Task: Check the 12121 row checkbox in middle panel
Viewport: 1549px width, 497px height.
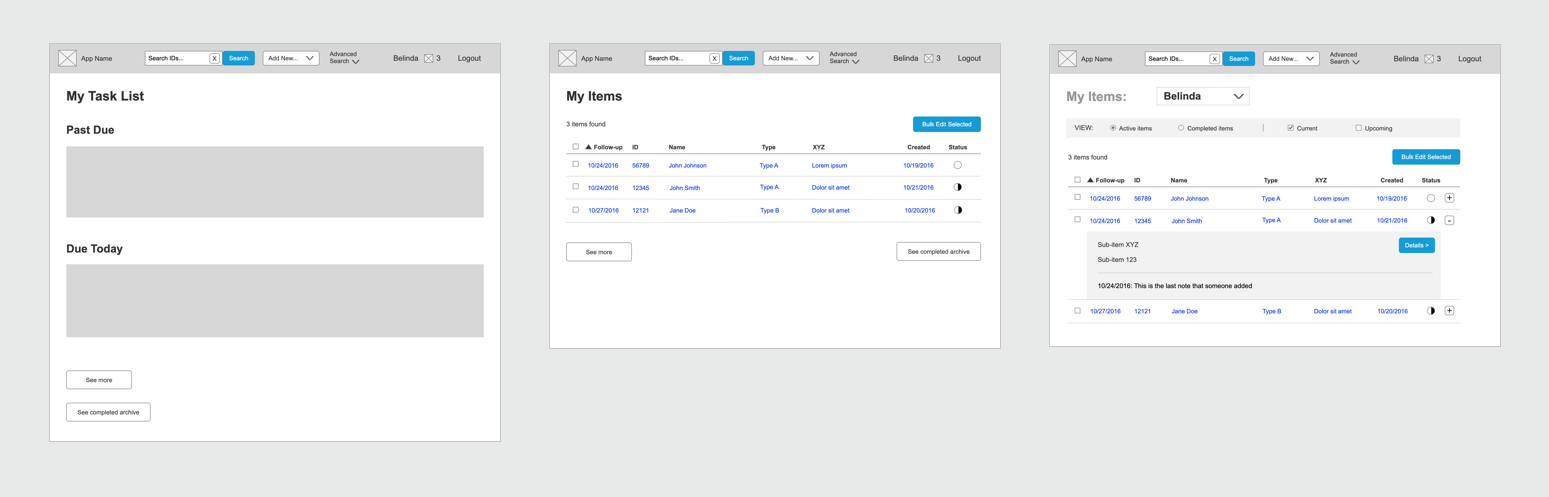Action: pyautogui.click(x=575, y=210)
